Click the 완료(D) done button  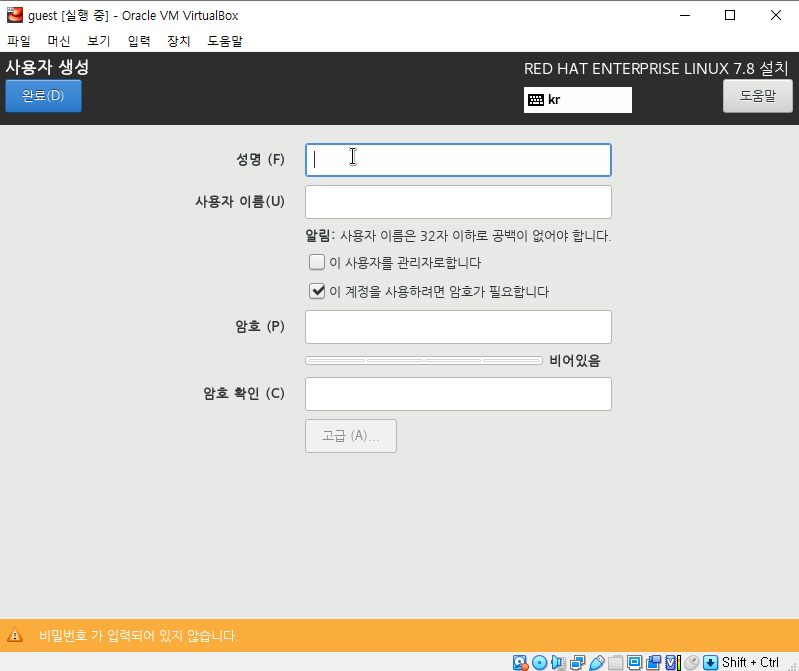click(43, 96)
